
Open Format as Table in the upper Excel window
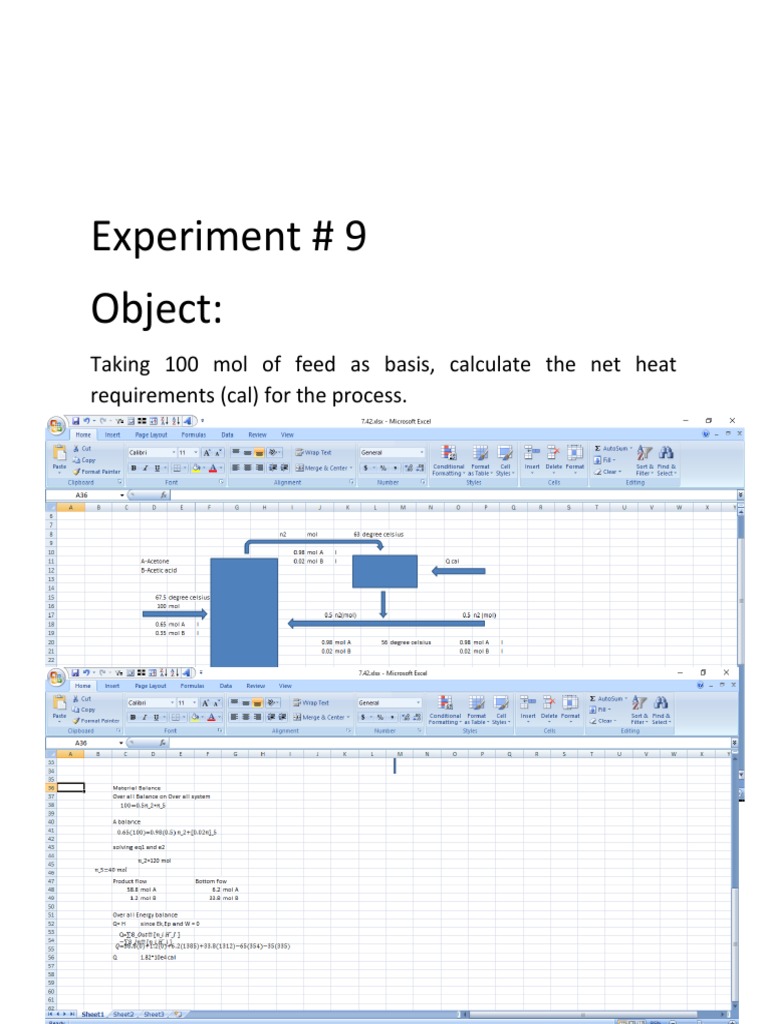click(x=480, y=460)
